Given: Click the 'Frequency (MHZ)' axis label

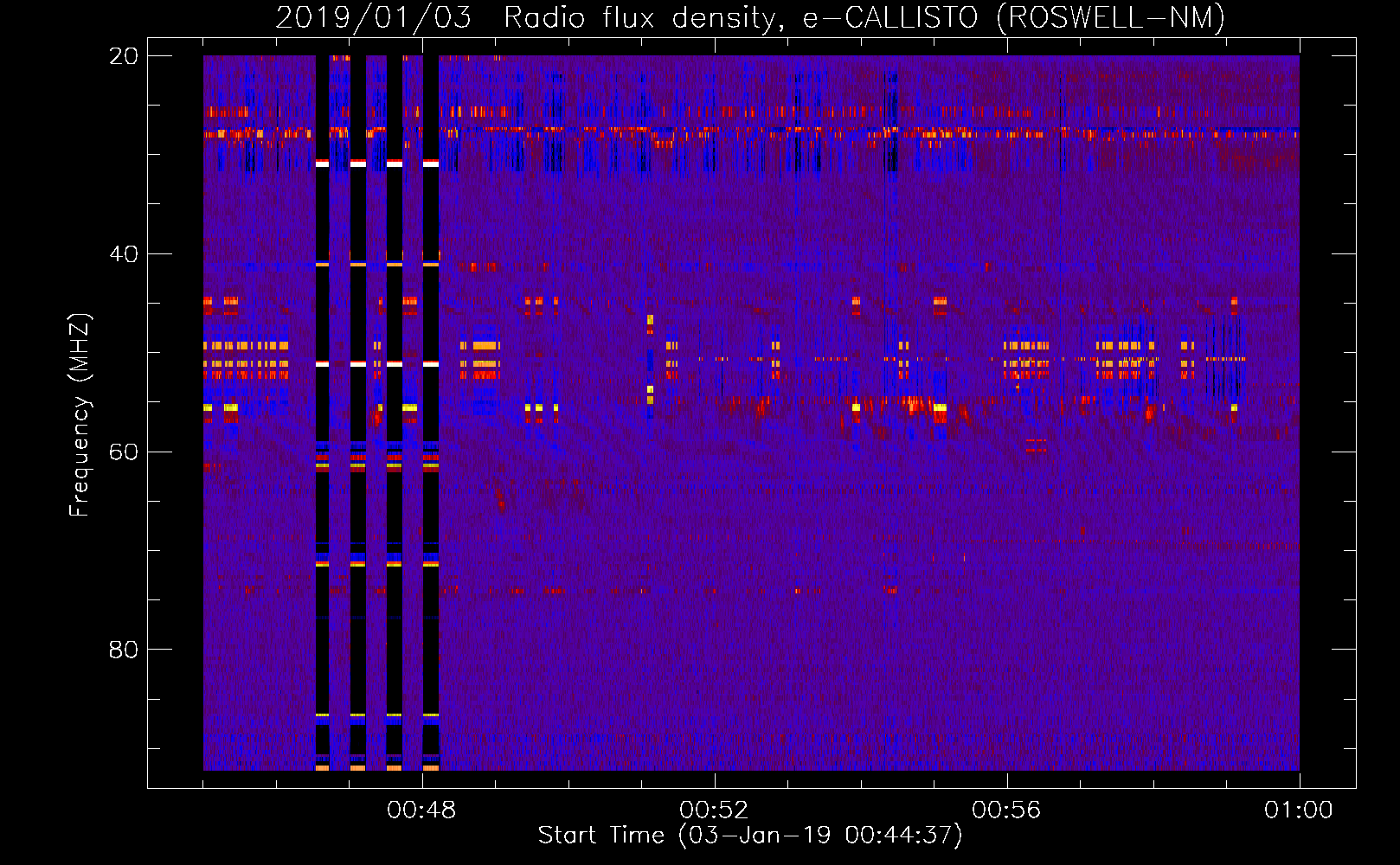Looking at the screenshot, I should 79,415.
